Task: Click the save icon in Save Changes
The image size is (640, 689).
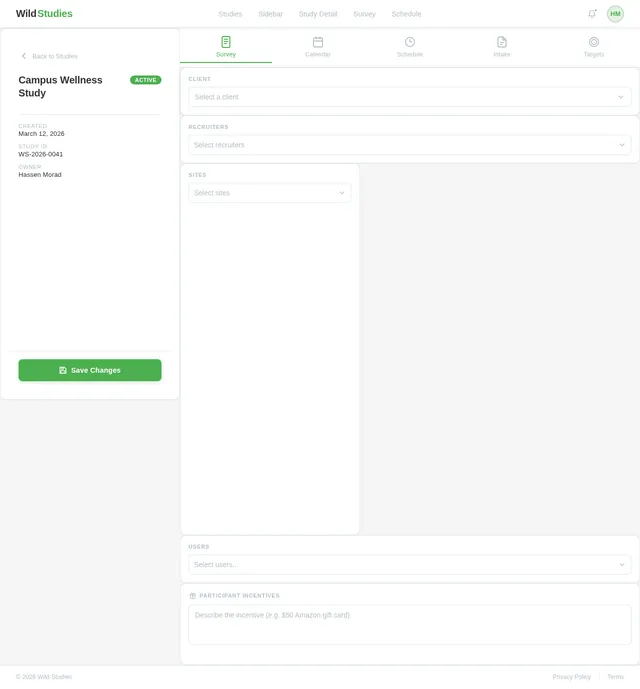Action: tap(63, 370)
